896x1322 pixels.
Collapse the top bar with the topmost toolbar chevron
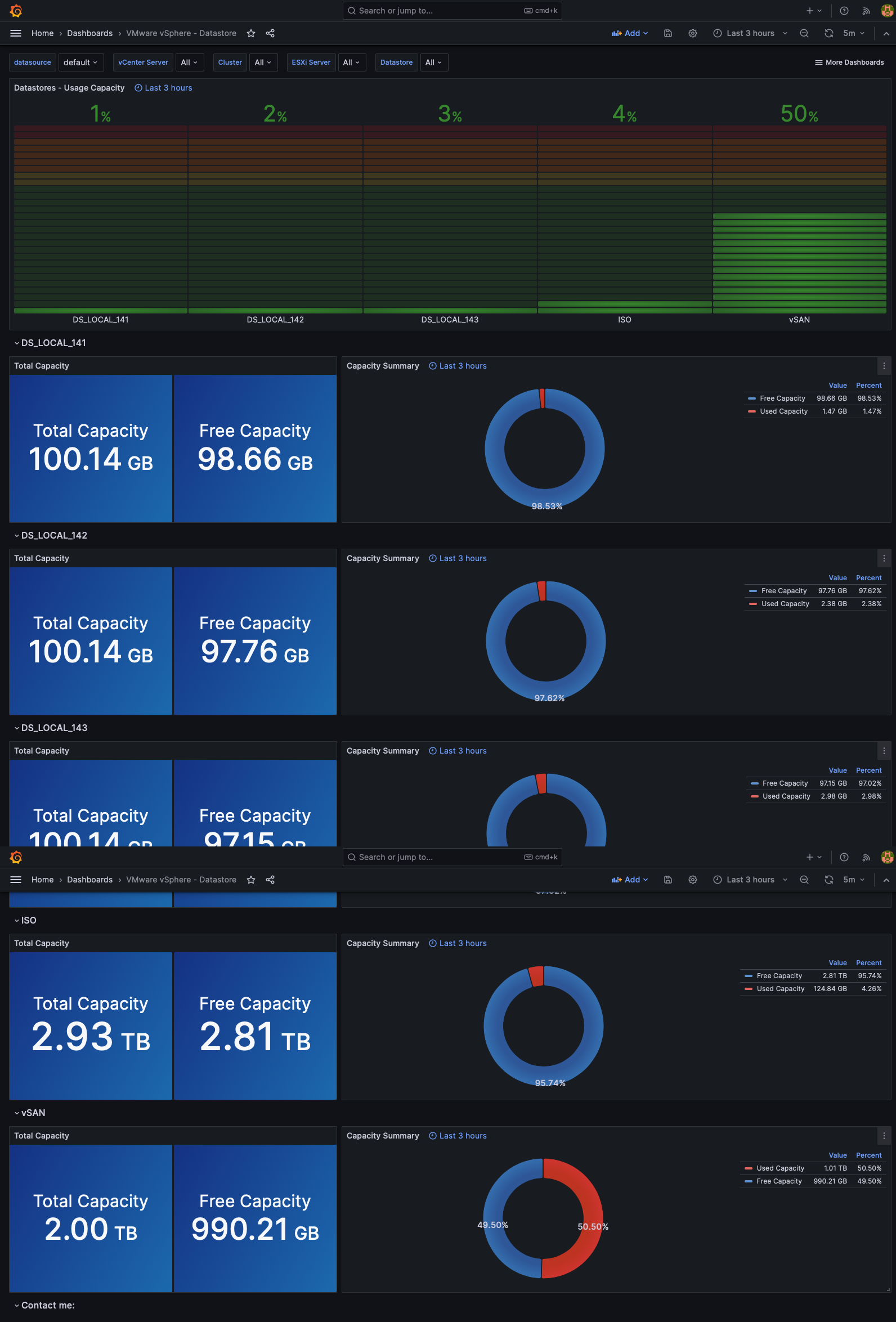point(886,33)
